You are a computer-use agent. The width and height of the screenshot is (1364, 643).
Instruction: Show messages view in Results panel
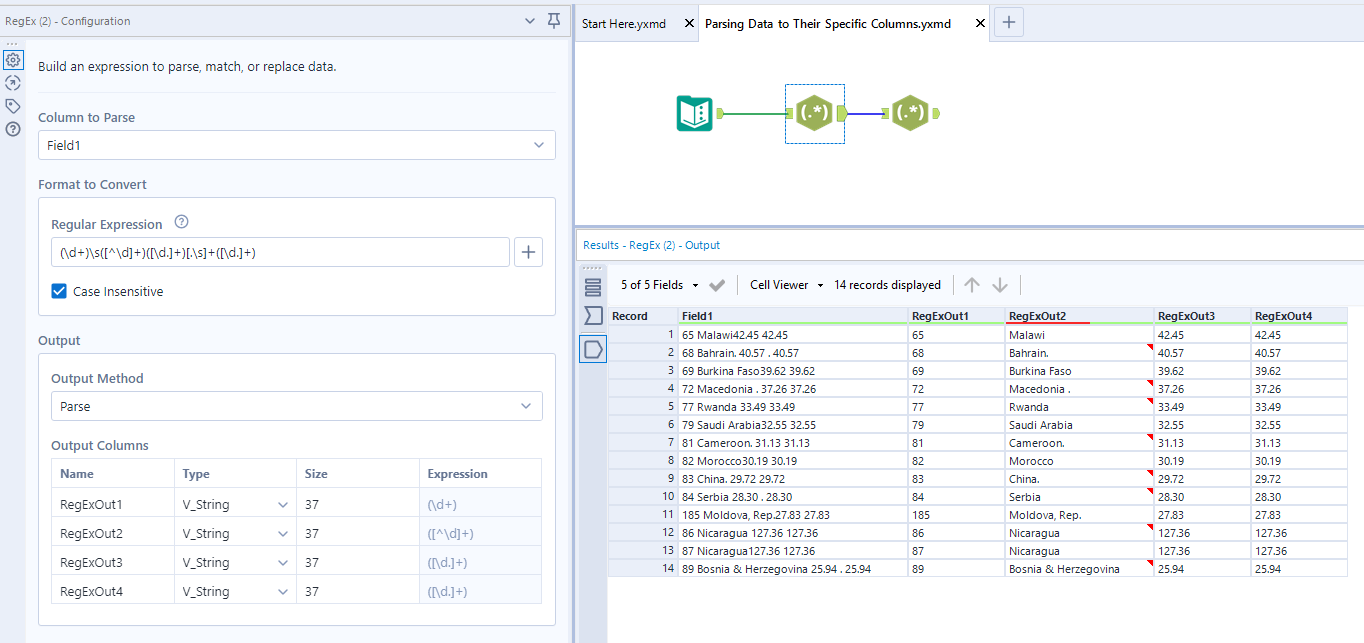point(593,288)
